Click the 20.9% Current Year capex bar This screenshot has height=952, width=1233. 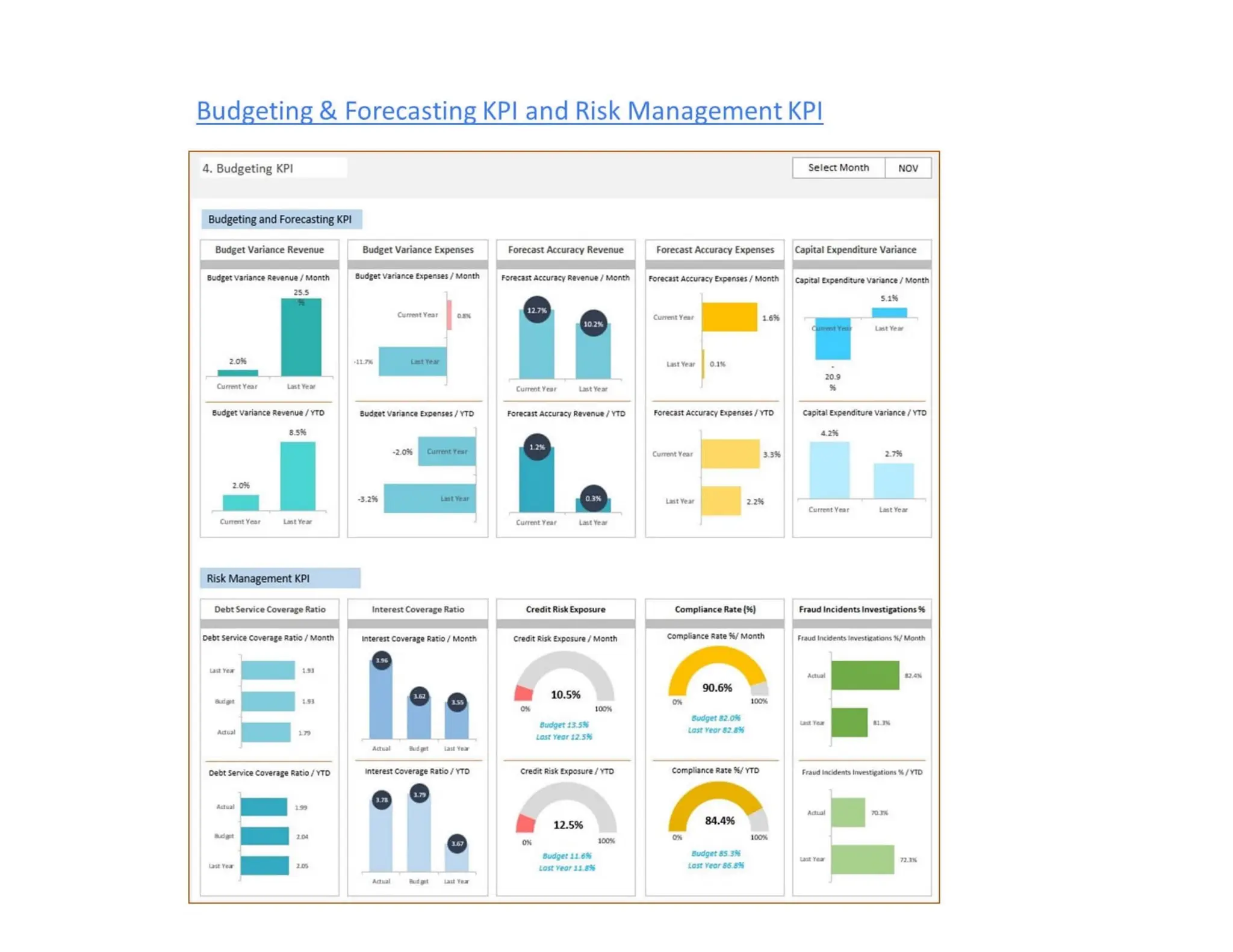[833, 339]
